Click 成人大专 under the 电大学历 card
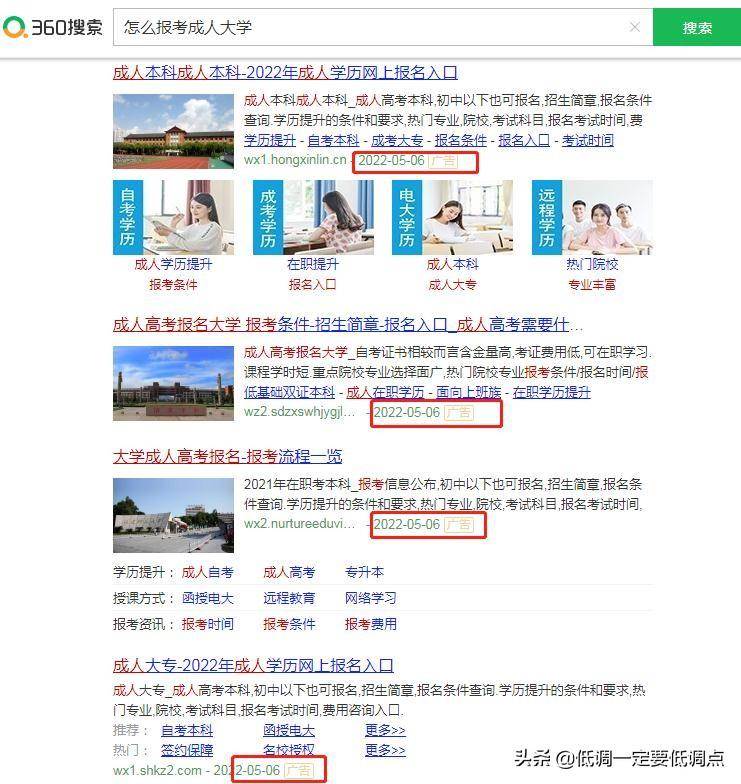This screenshot has height=784, width=741. click(x=452, y=284)
